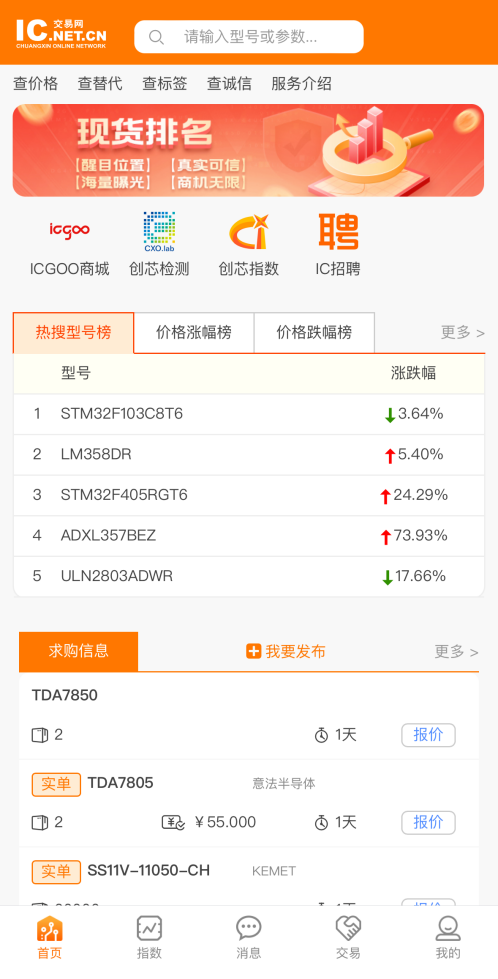Focus the part number search field
Image resolution: width=498 pixels, height=979 pixels.
[x=249, y=37]
